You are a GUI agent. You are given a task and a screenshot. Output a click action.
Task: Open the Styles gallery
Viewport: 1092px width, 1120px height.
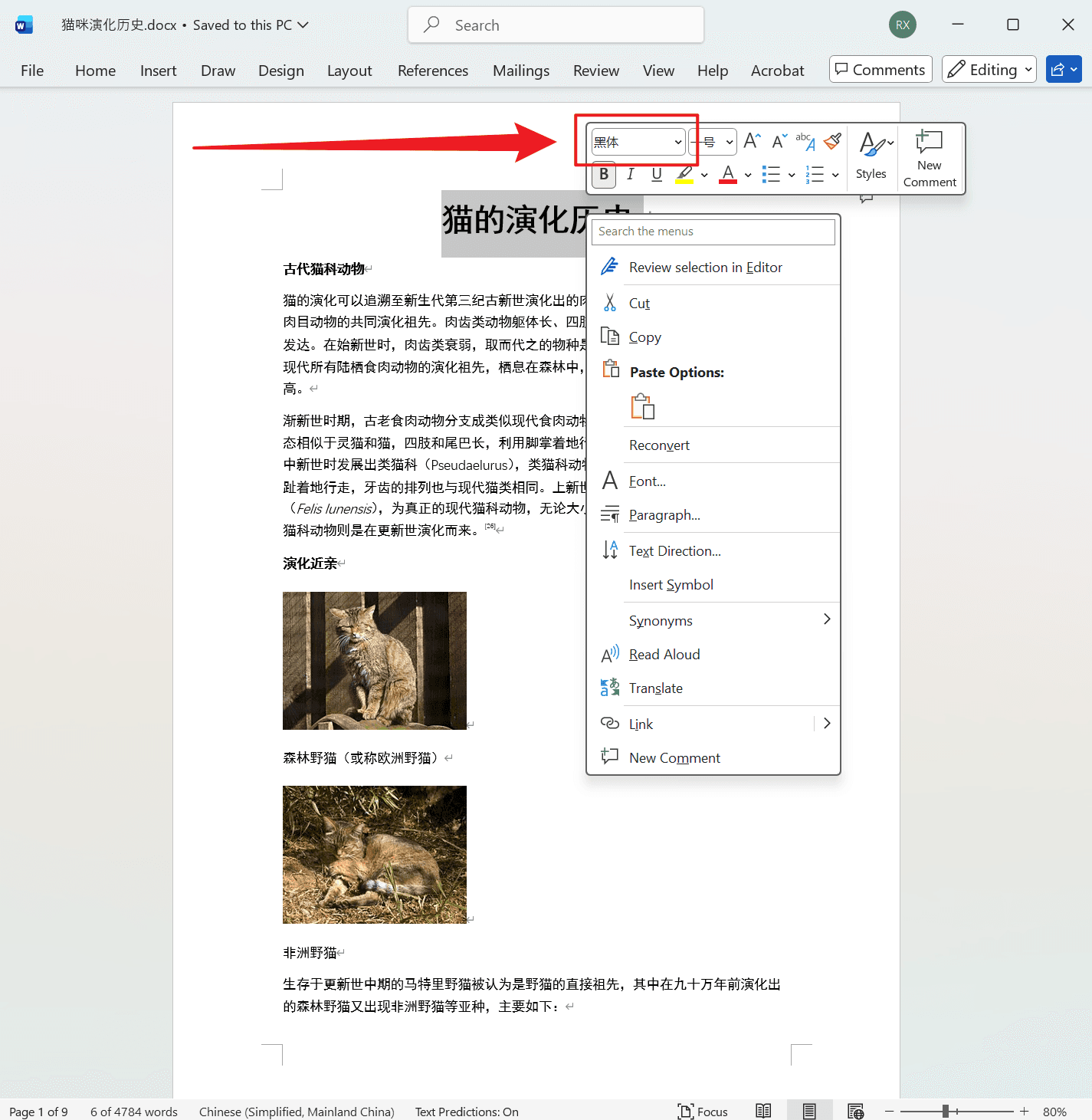[871, 153]
